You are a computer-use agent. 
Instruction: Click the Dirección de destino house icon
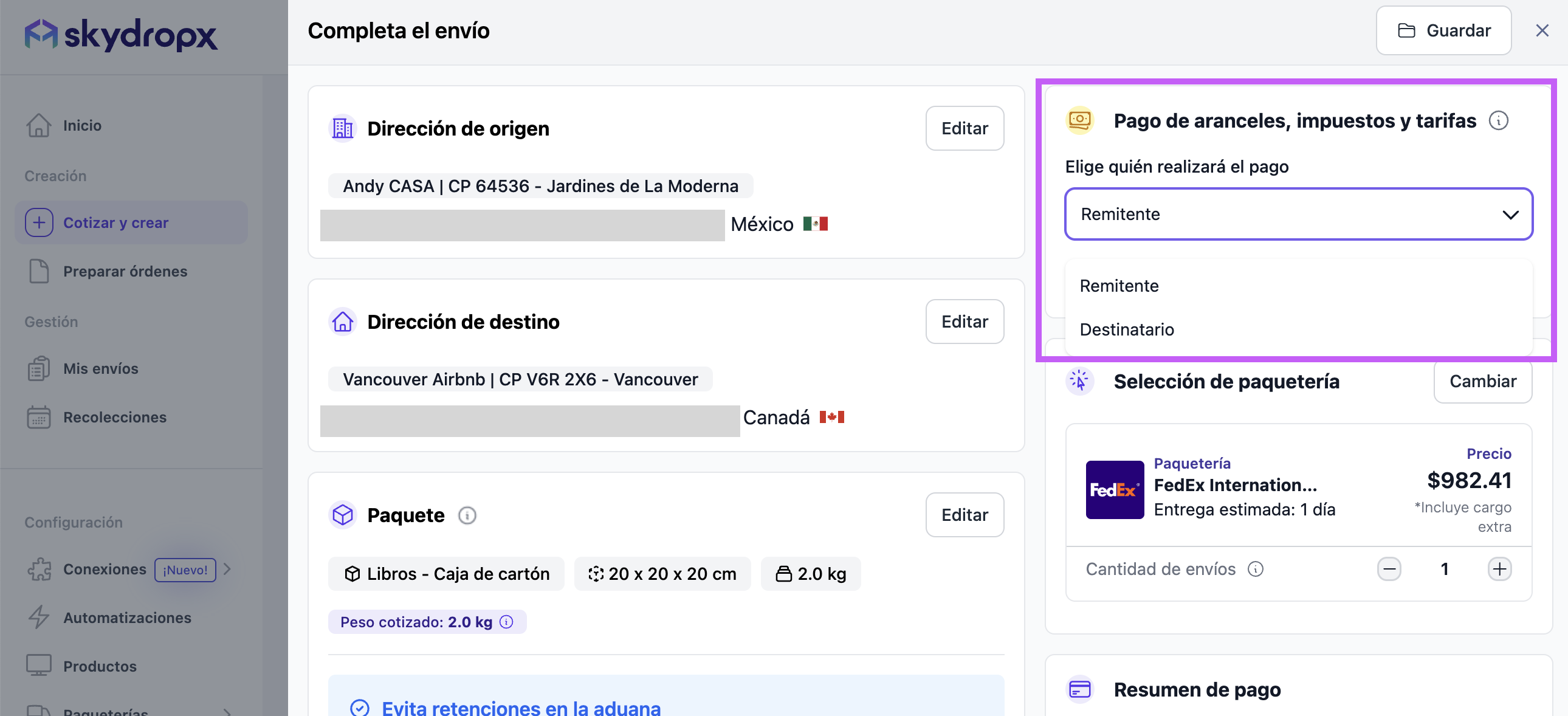pyautogui.click(x=342, y=322)
